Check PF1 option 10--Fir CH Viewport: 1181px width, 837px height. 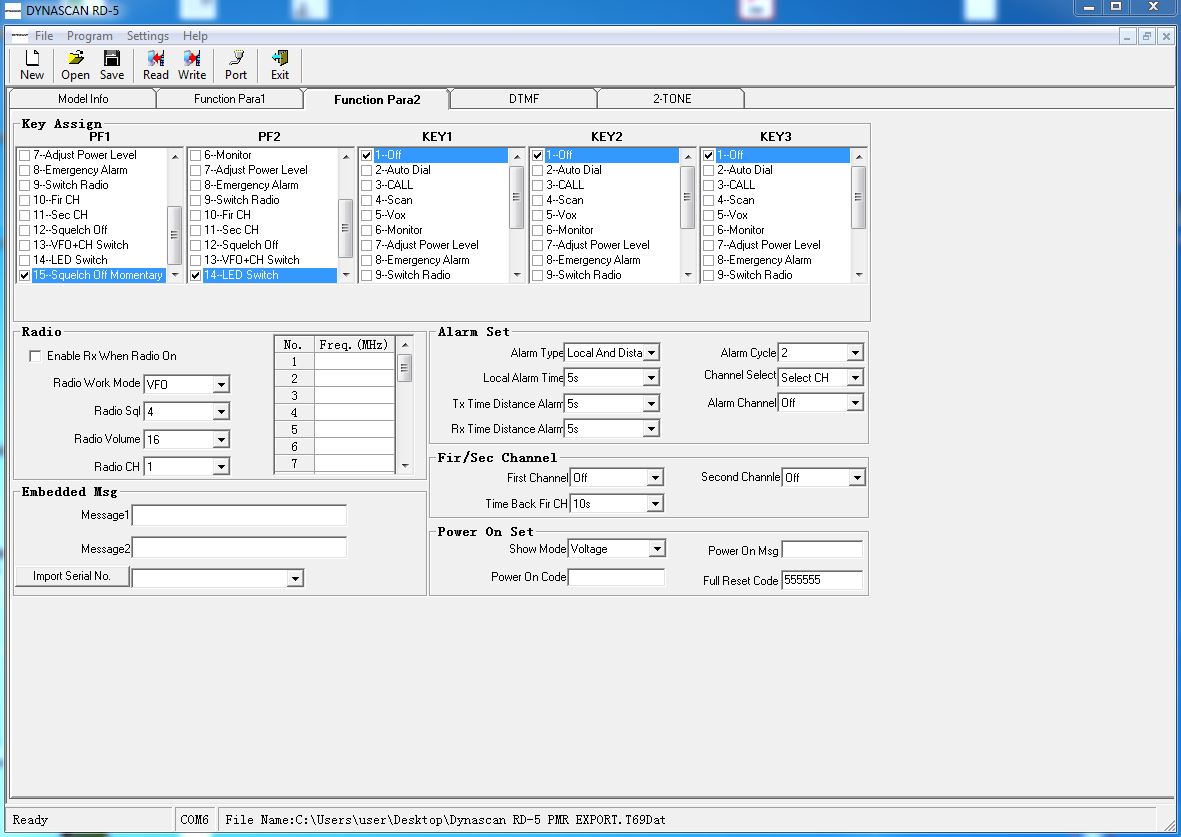click(25, 200)
